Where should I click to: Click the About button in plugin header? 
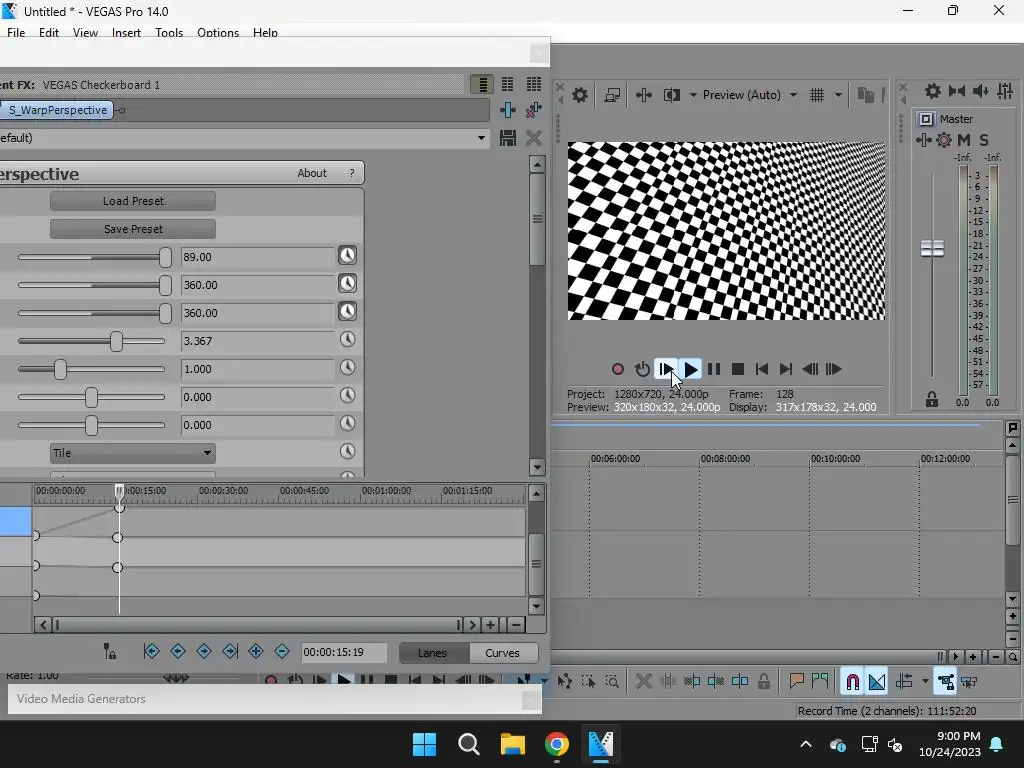pyautogui.click(x=312, y=173)
